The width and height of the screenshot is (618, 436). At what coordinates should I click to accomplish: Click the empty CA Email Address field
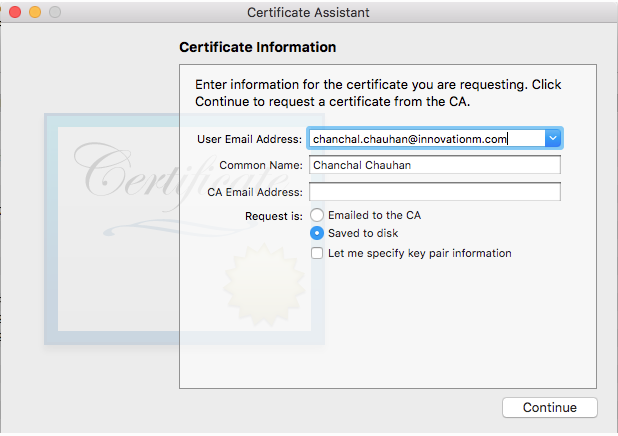coord(434,192)
